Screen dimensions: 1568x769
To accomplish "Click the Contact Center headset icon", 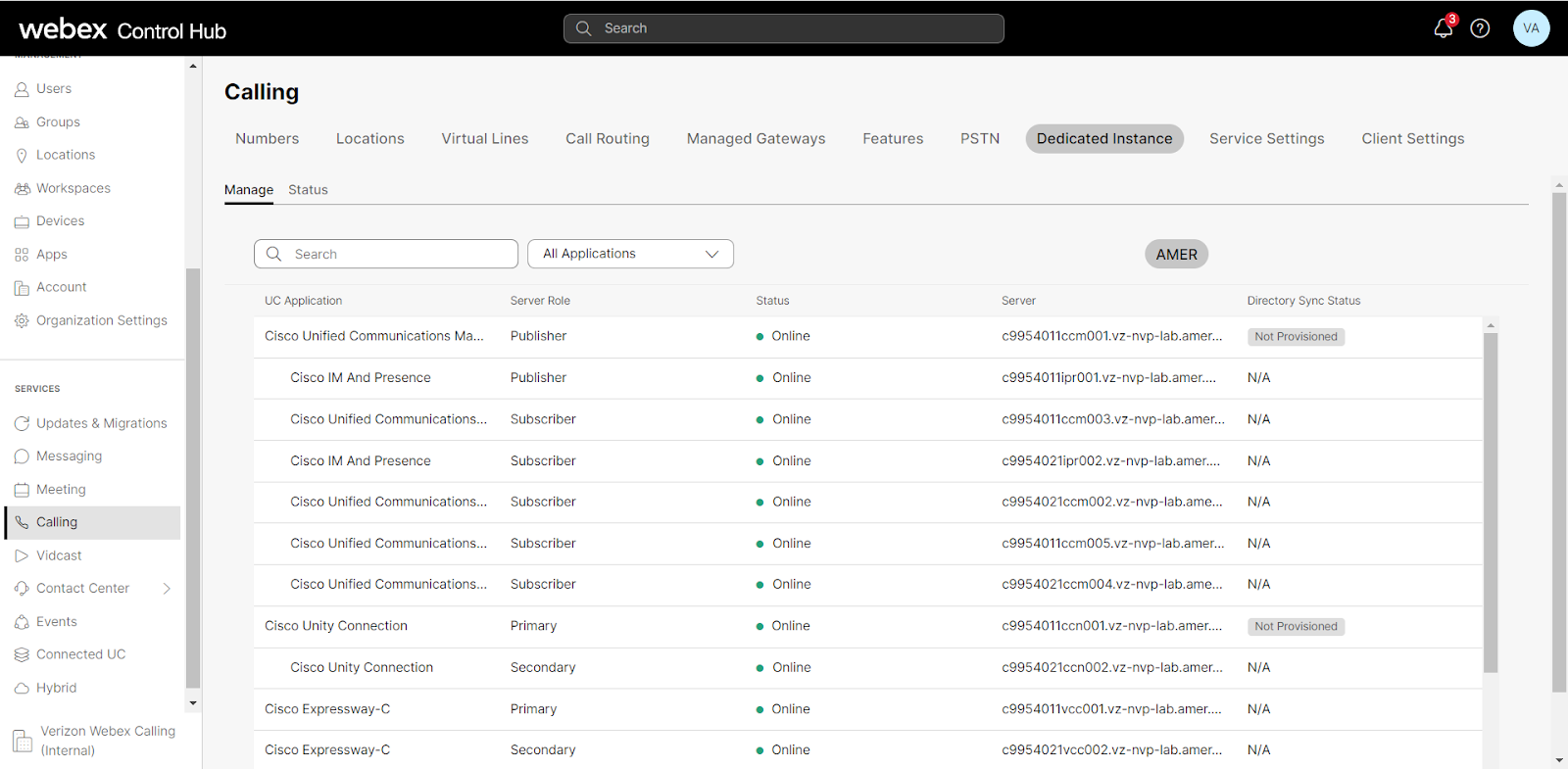I will coord(22,589).
